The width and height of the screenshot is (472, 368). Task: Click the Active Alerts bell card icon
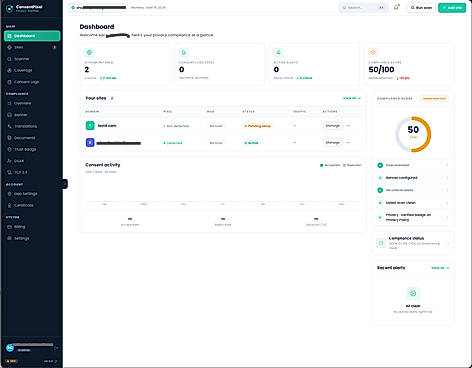point(278,52)
